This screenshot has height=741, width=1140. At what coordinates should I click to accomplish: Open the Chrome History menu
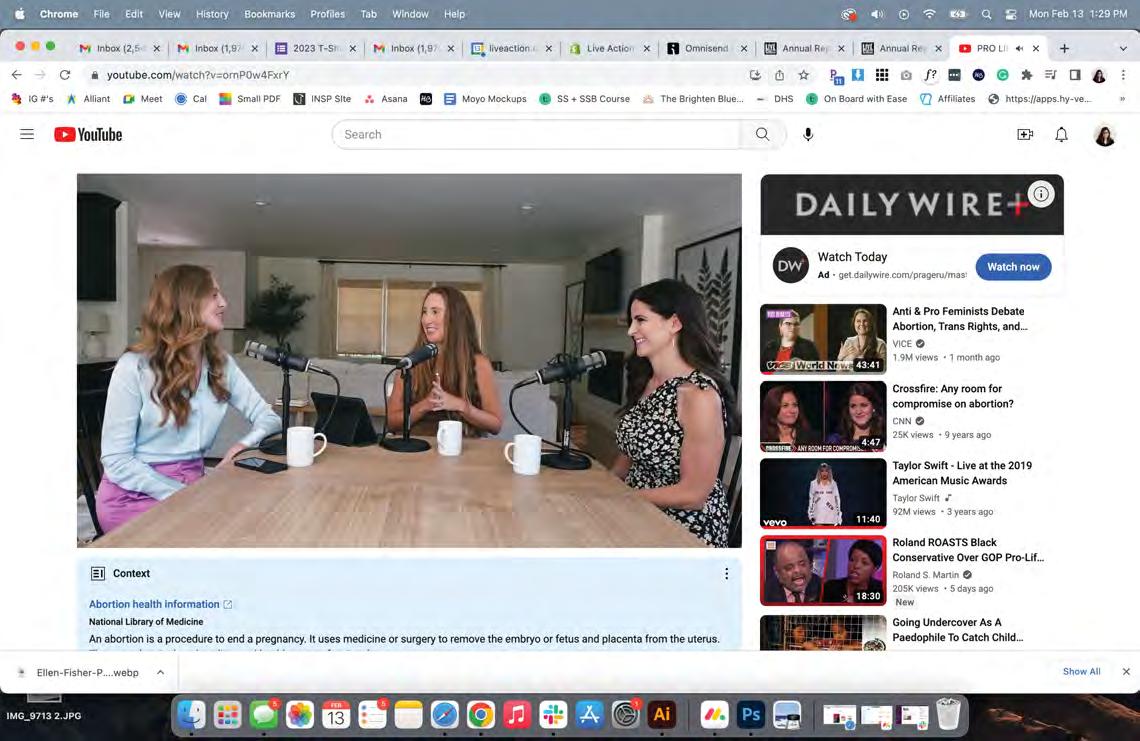click(x=212, y=14)
